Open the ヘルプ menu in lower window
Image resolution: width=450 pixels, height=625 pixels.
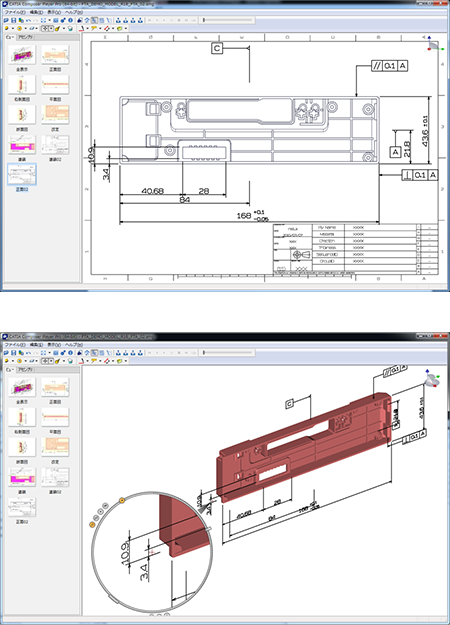(74, 345)
